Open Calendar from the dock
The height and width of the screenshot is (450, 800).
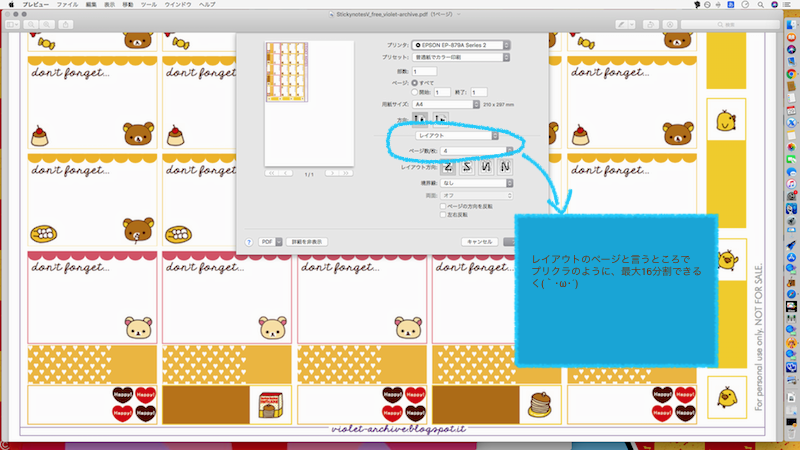(791, 111)
